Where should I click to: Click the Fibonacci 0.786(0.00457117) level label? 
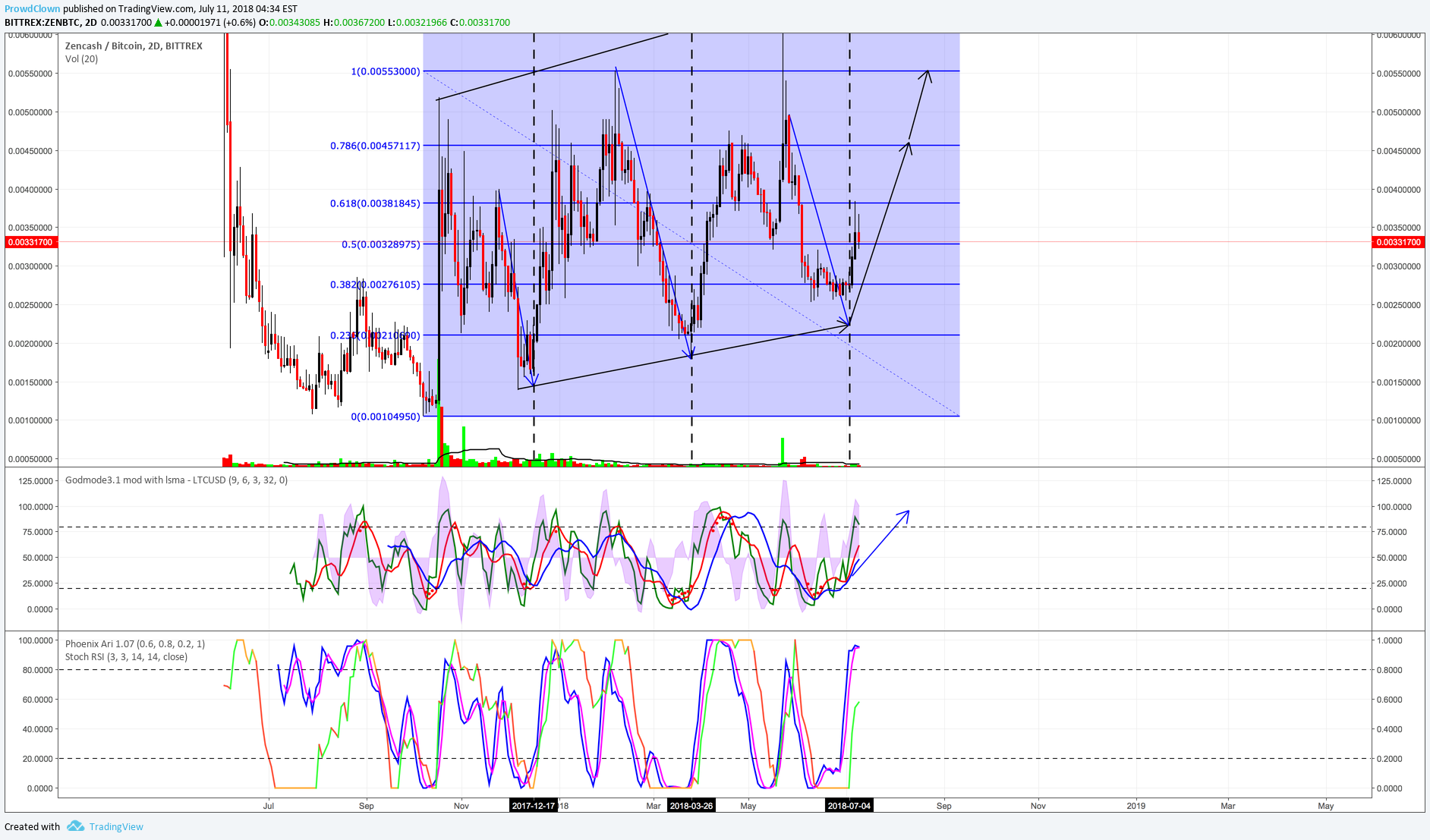pos(375,146)
